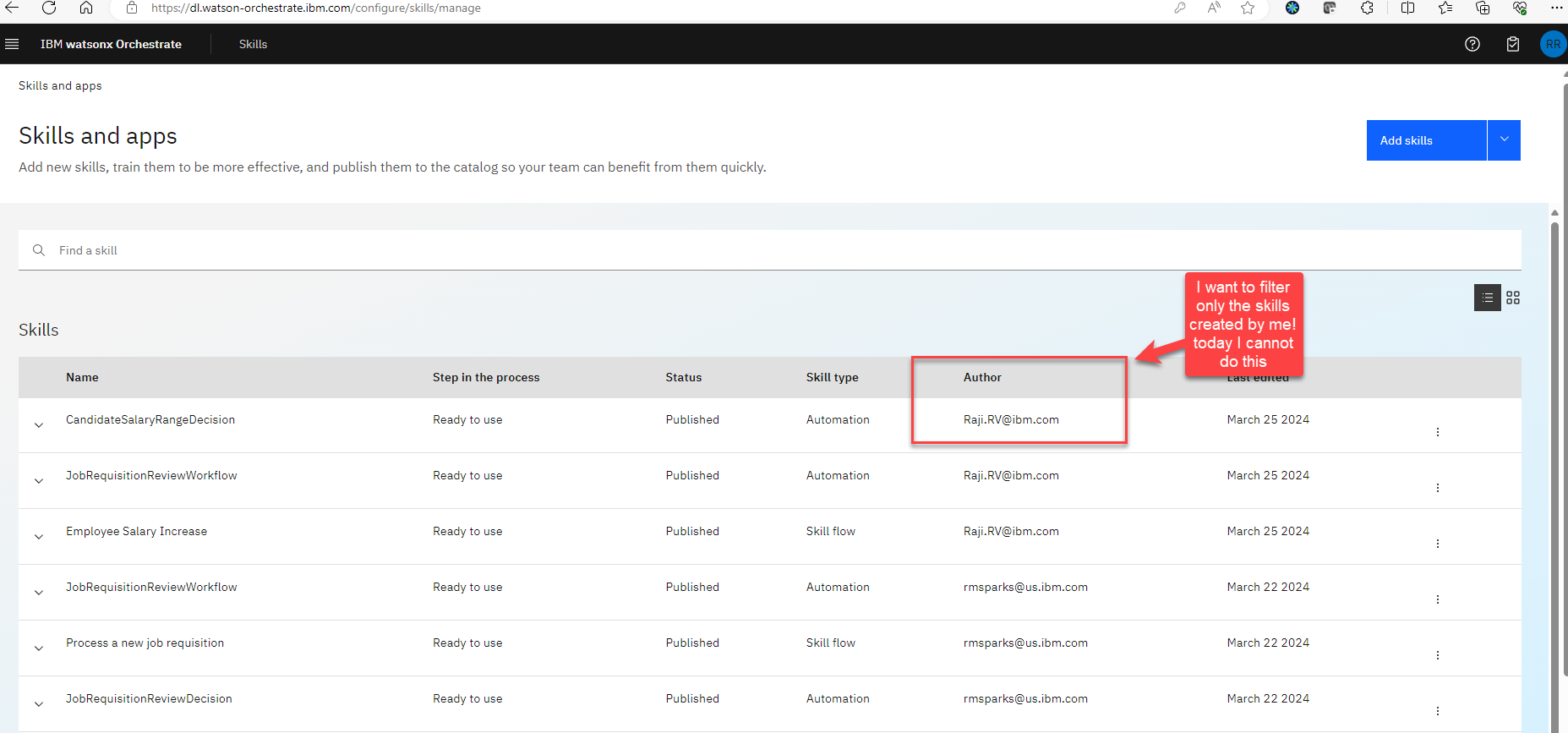1568x733 pixels.
Task: Open overflow menu for Process a new job requisition
Action: pos(1438,655)
